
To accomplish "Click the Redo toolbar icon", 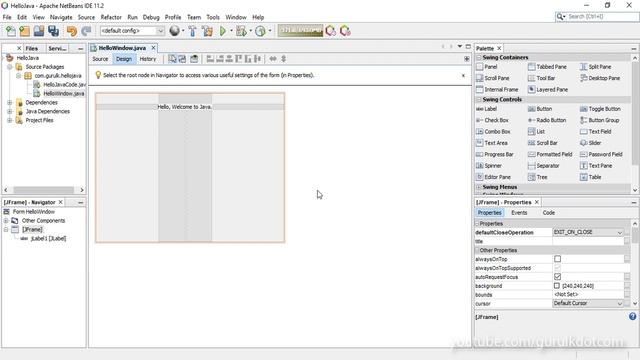I will 86,31.
